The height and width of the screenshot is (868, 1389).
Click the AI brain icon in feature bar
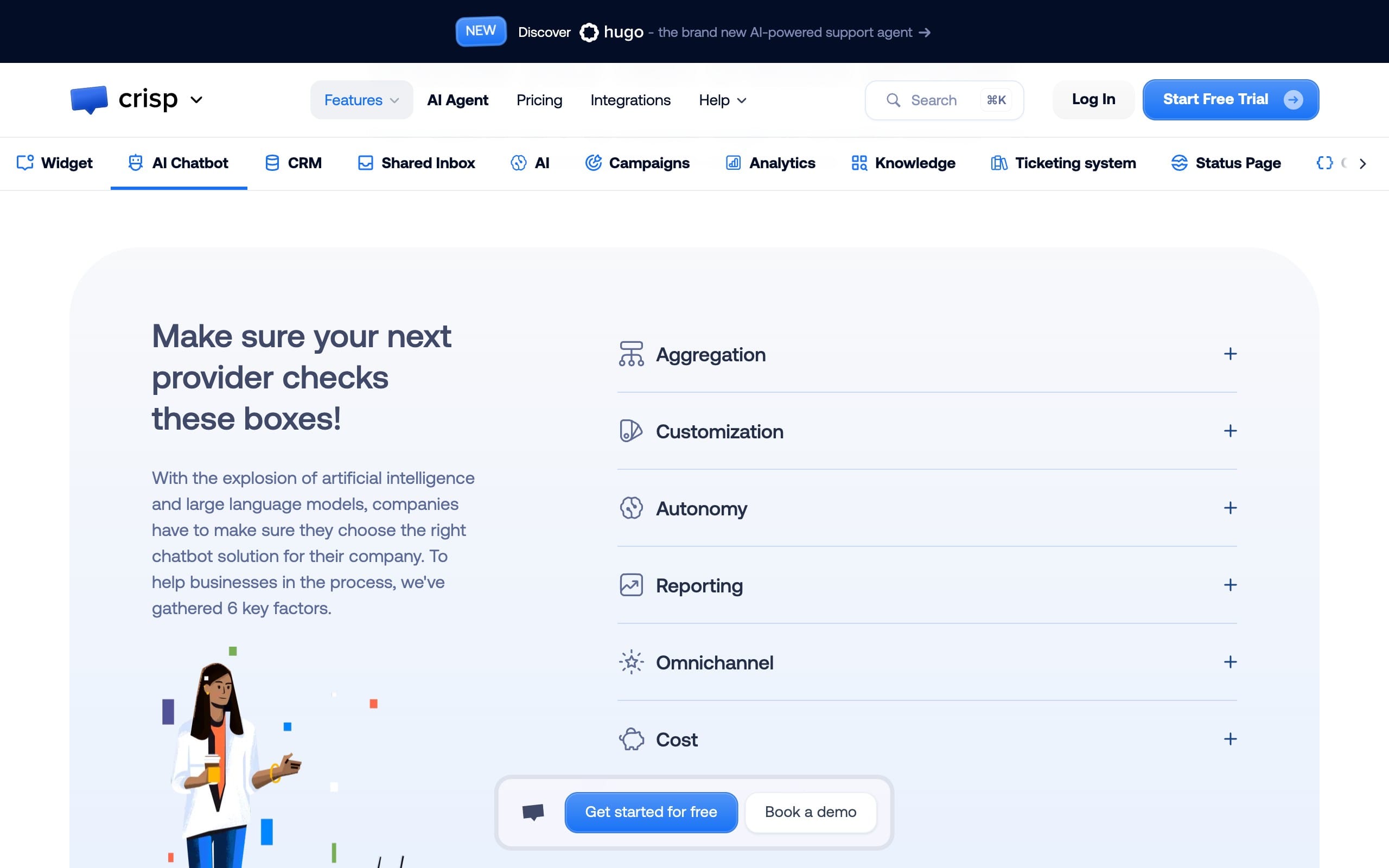[x=518, y=163]
